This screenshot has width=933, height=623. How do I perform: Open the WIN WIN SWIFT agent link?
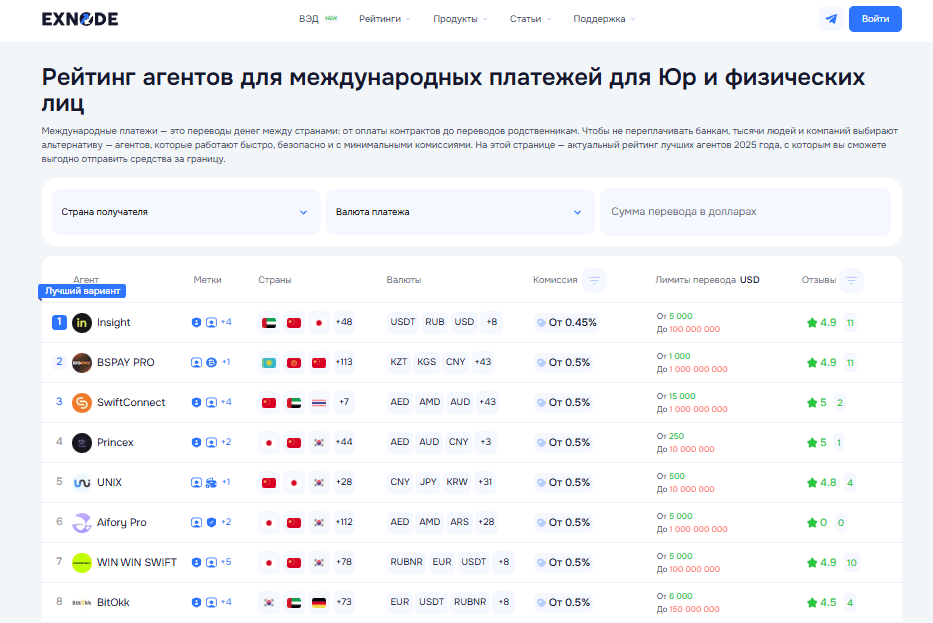137,562
